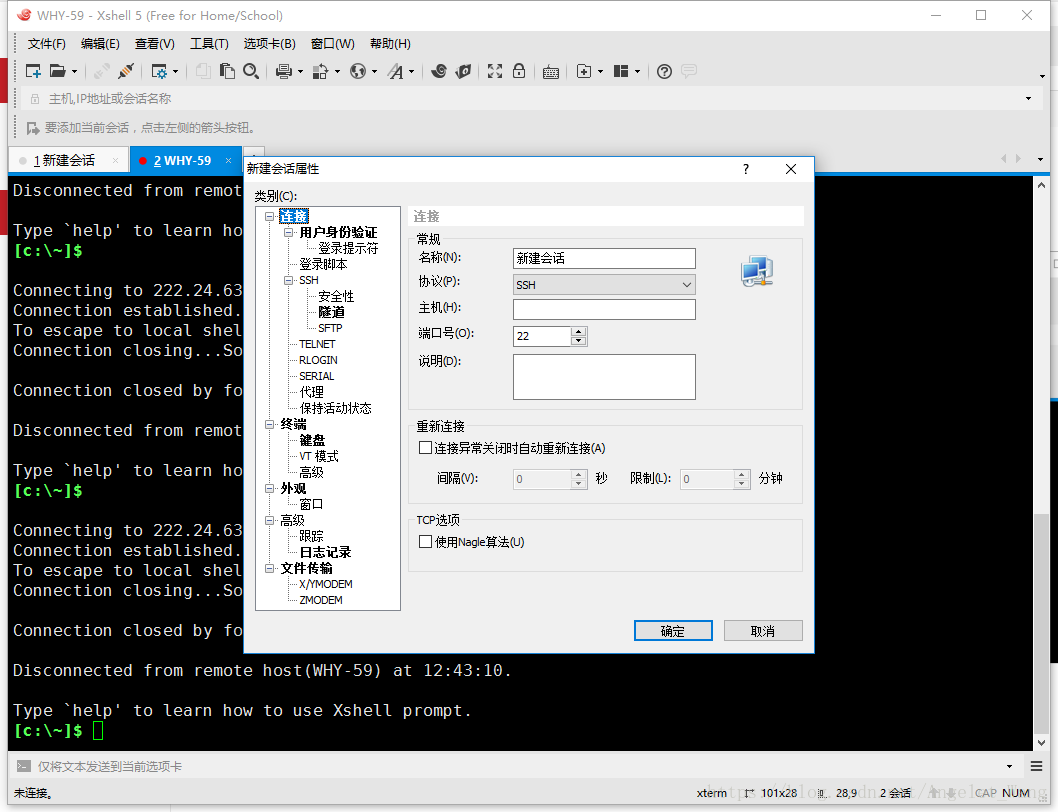The width and height of the screenshot is (1058, 812).
Task: Toggle full screen icon
Action: (x=495, y=71)
